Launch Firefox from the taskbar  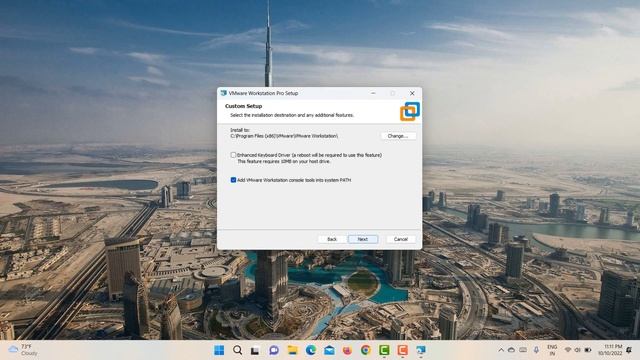pyautogui.click(x=347, y=350)
